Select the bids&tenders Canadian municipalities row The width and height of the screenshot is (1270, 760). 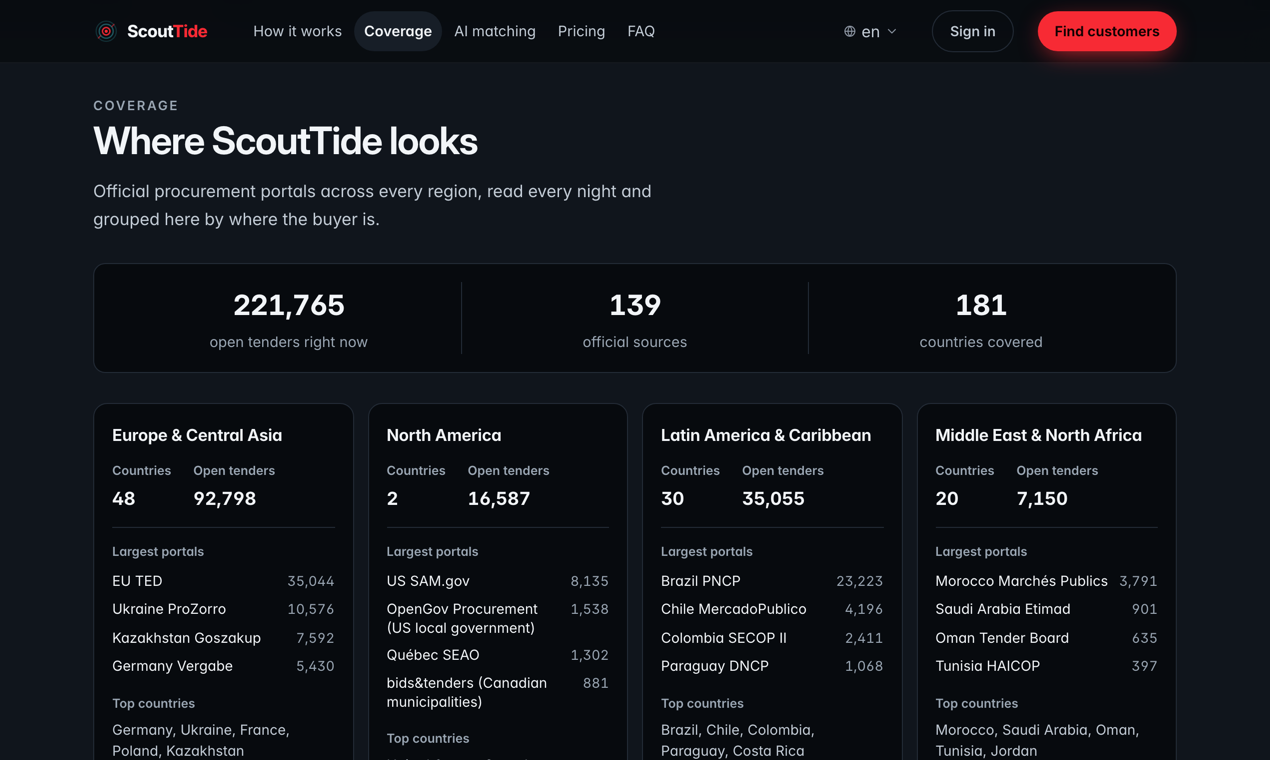coord(498,692)
